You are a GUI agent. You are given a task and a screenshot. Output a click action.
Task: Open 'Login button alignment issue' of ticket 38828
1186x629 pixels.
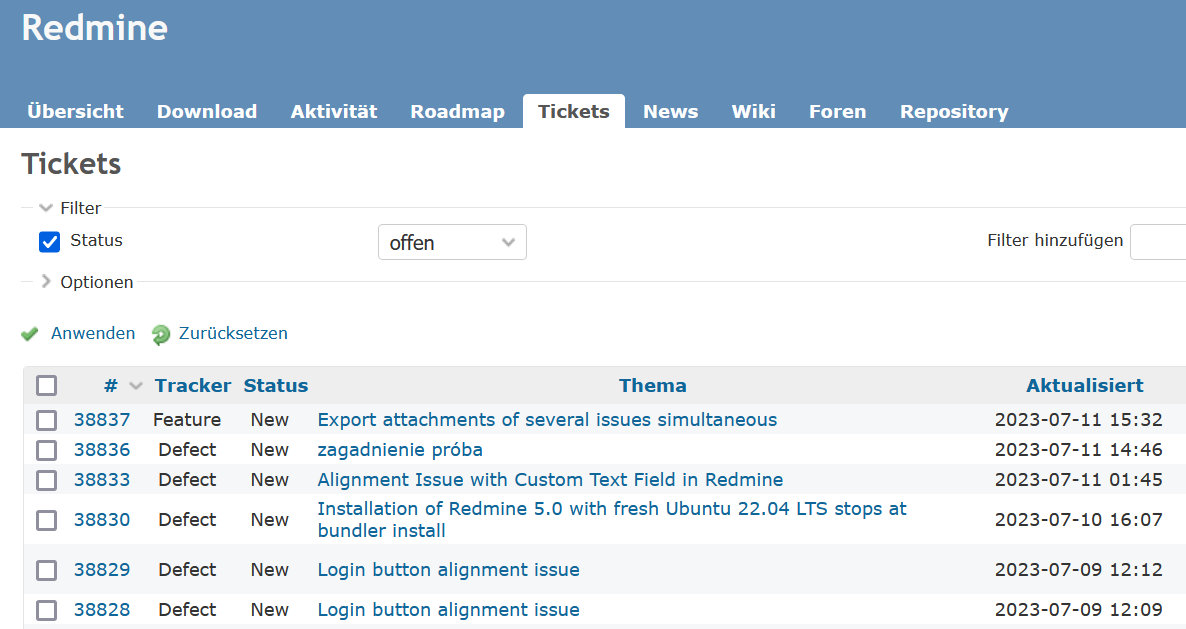[x=449, y=609]
